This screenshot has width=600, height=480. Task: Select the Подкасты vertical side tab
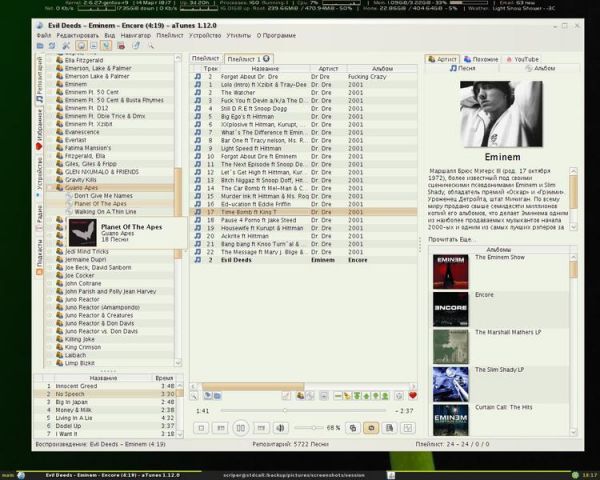pos(39,257)
